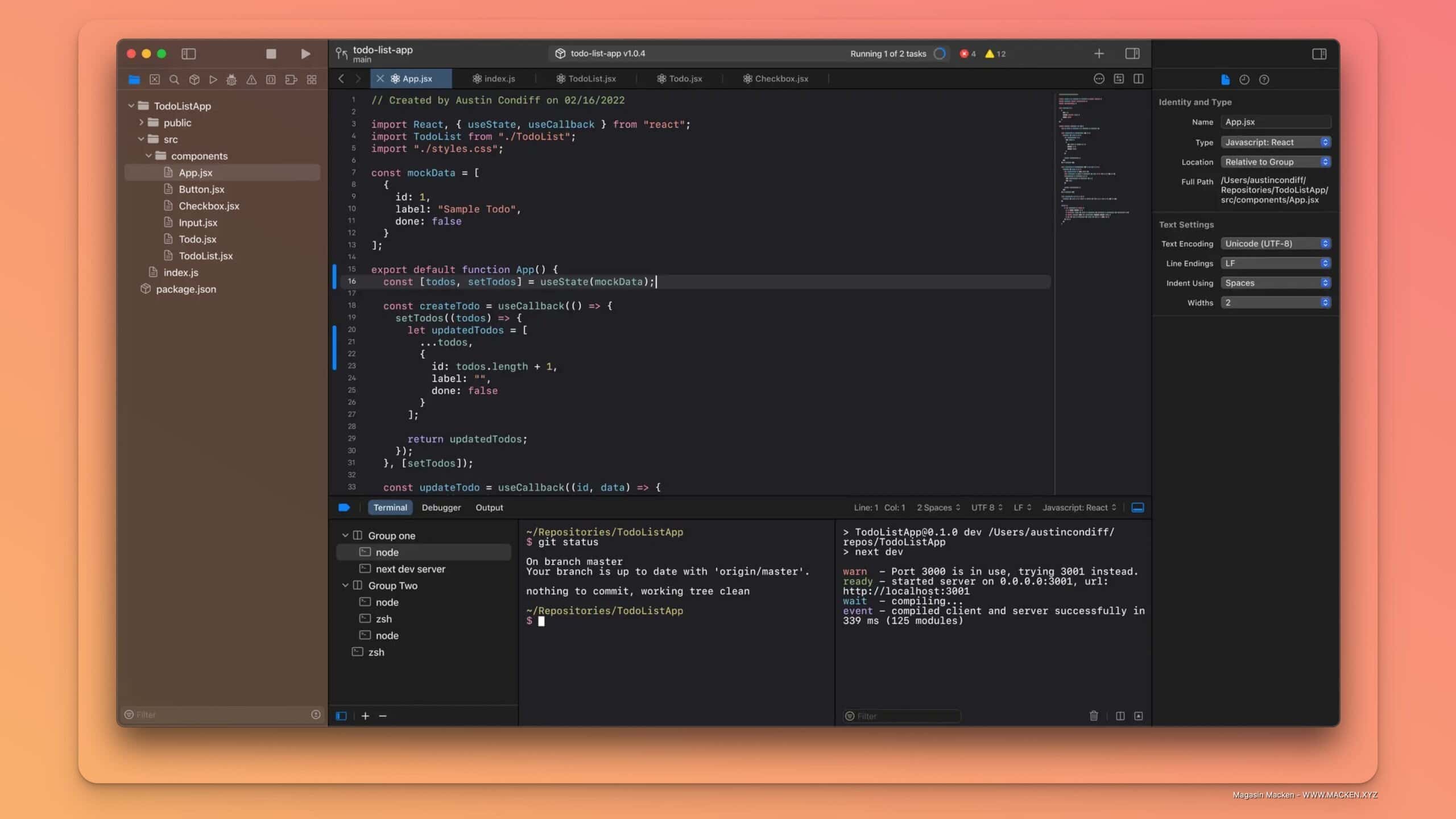Switch to the Checkbox.jsx tab
The image size is (1456, 819).
tap(776, 78)
